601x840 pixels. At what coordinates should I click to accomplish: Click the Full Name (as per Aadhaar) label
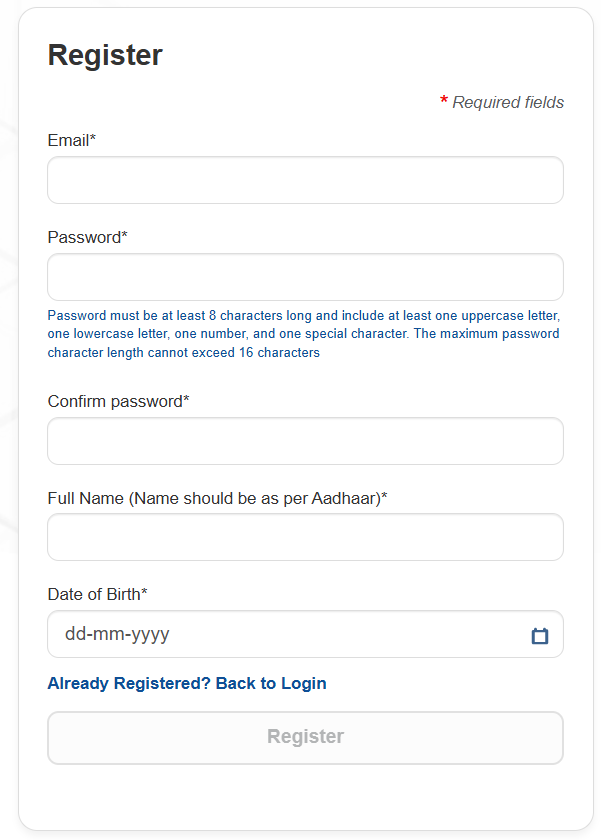(x=218, y=498)
